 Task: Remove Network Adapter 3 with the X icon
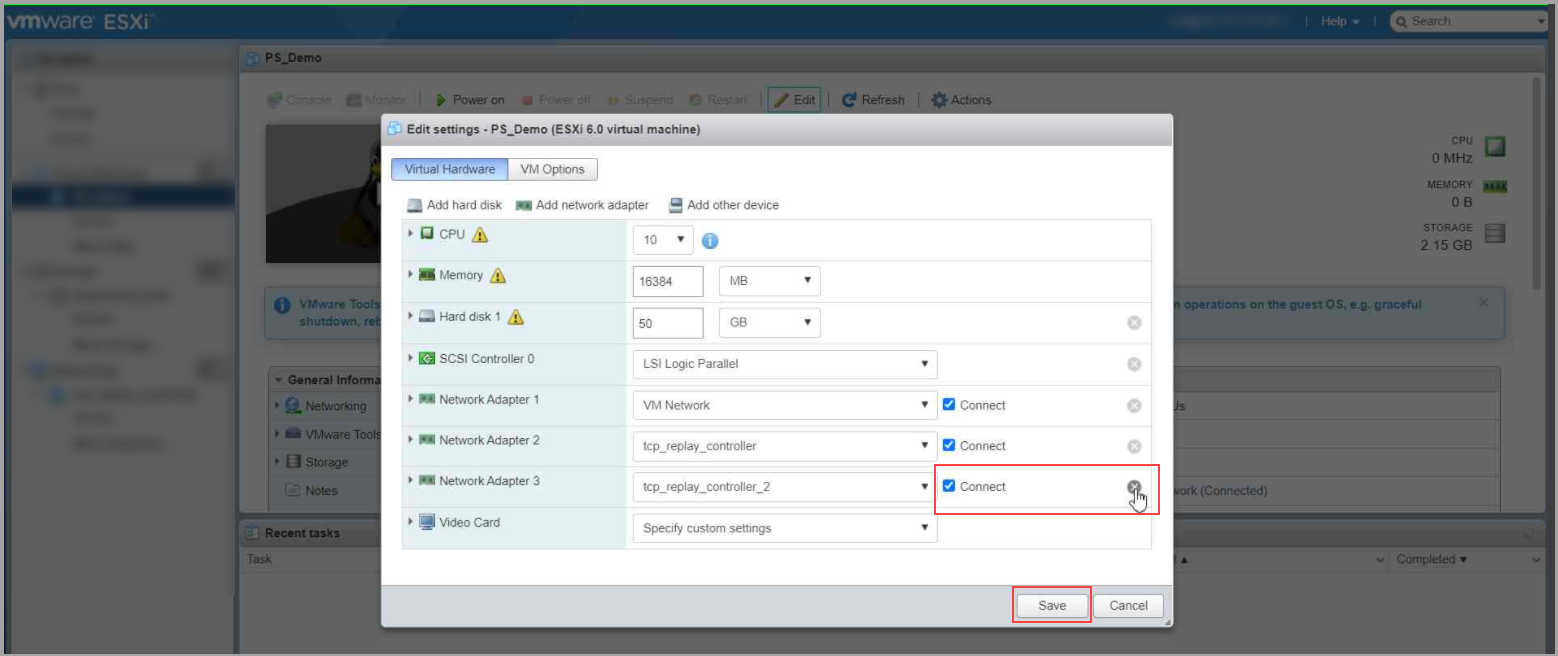(x=1134, y=487)
